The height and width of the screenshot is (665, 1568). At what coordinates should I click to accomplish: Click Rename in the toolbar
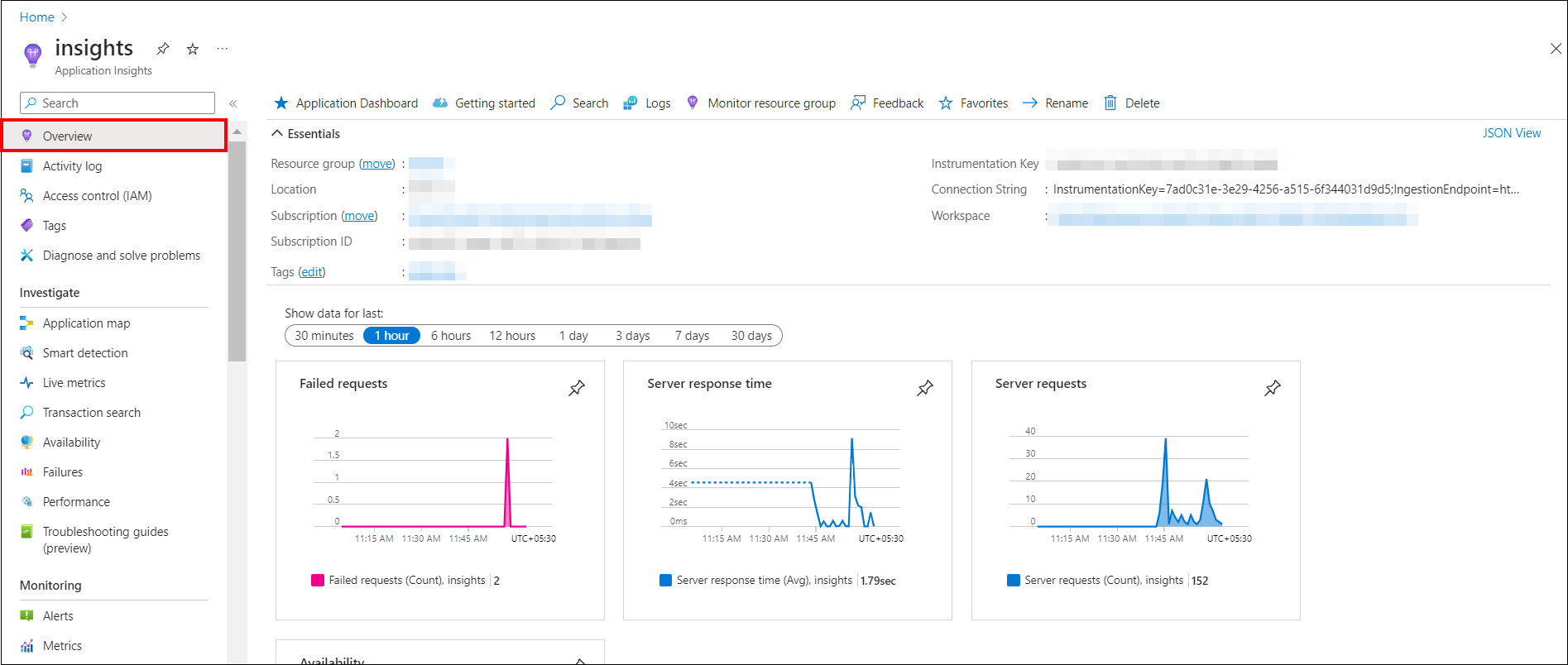(1055, 103)
